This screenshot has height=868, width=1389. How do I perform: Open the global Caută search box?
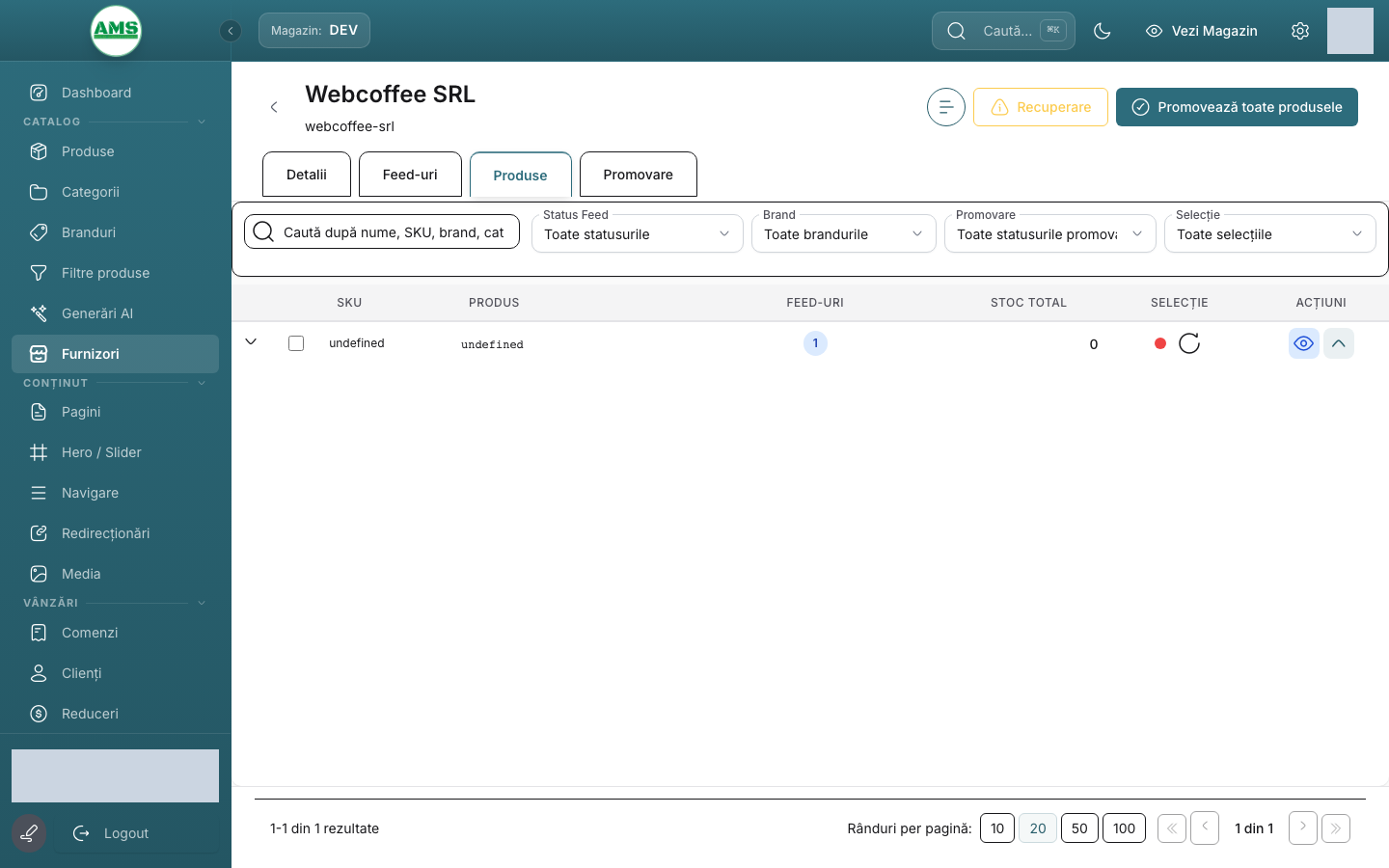tap(1003, 31)
